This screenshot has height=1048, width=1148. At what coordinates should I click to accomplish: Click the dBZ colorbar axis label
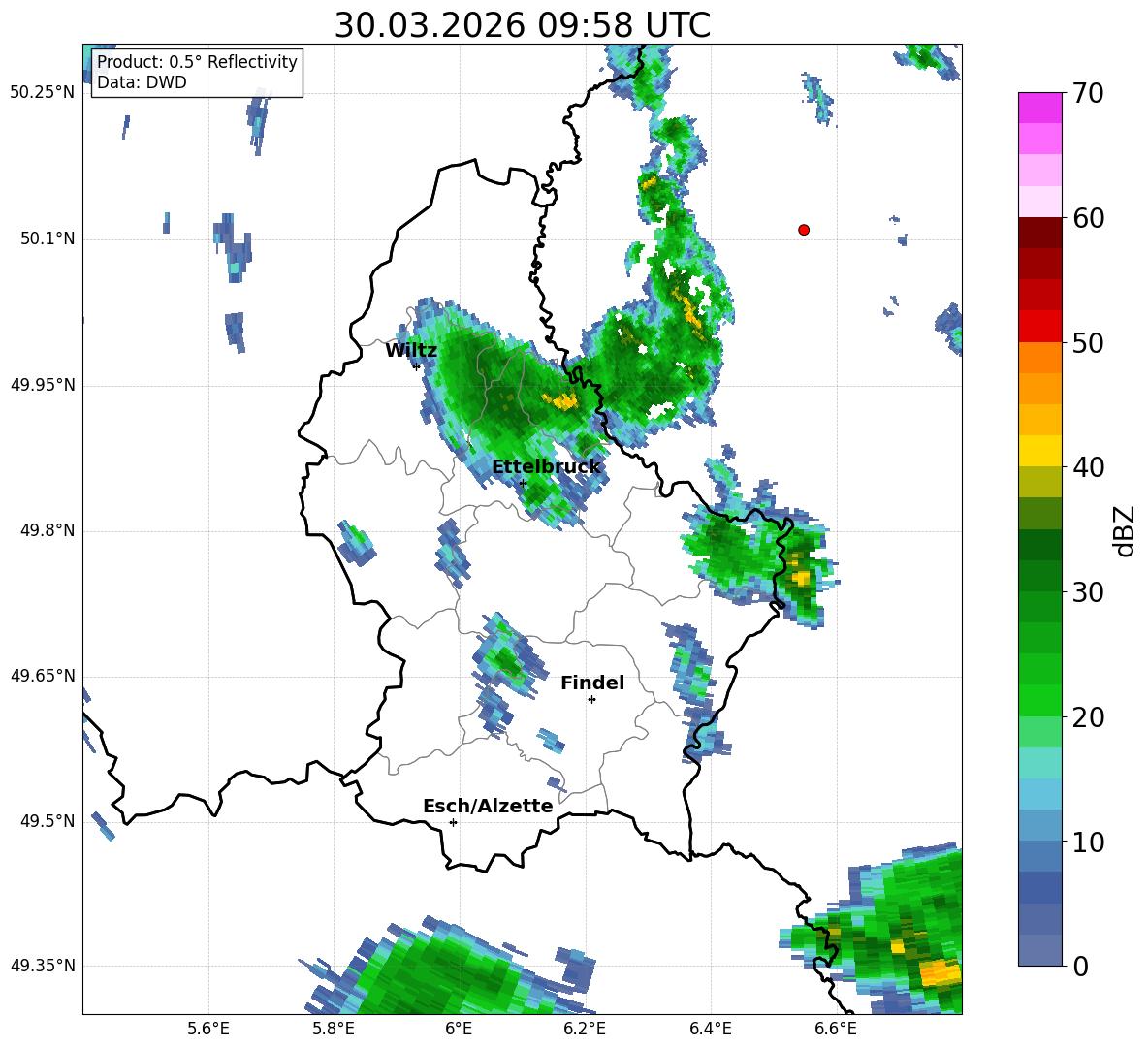click(x=1125, y=530)
